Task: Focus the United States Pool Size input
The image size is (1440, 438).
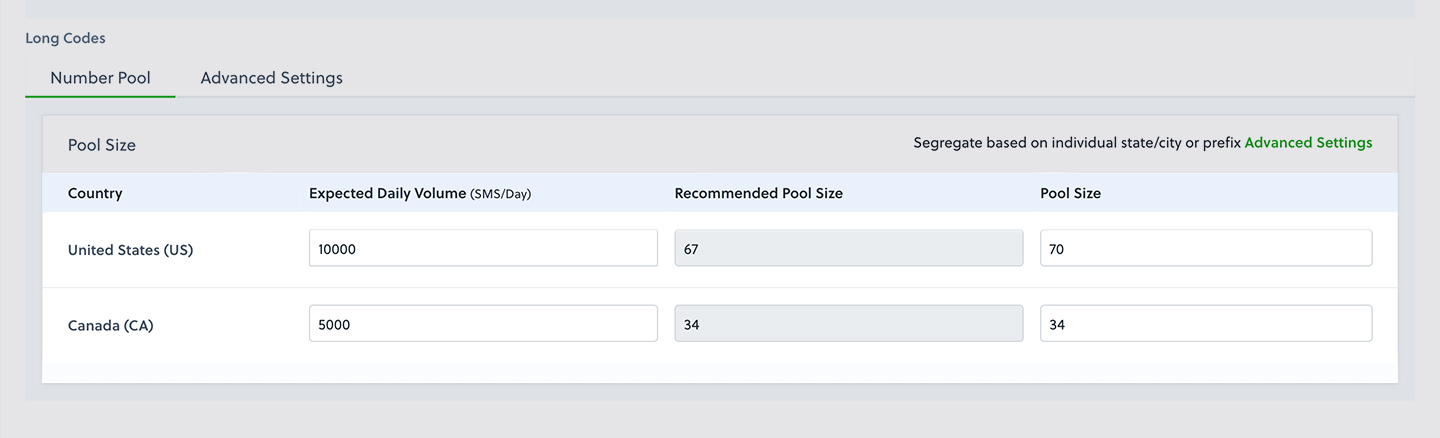Action: click(1205, 249)
